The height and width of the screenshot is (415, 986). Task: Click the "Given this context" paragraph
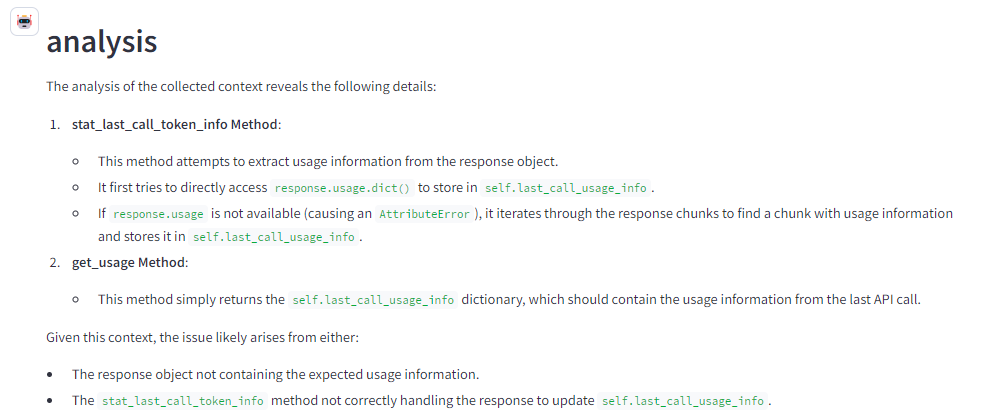[x=202, y=337]
